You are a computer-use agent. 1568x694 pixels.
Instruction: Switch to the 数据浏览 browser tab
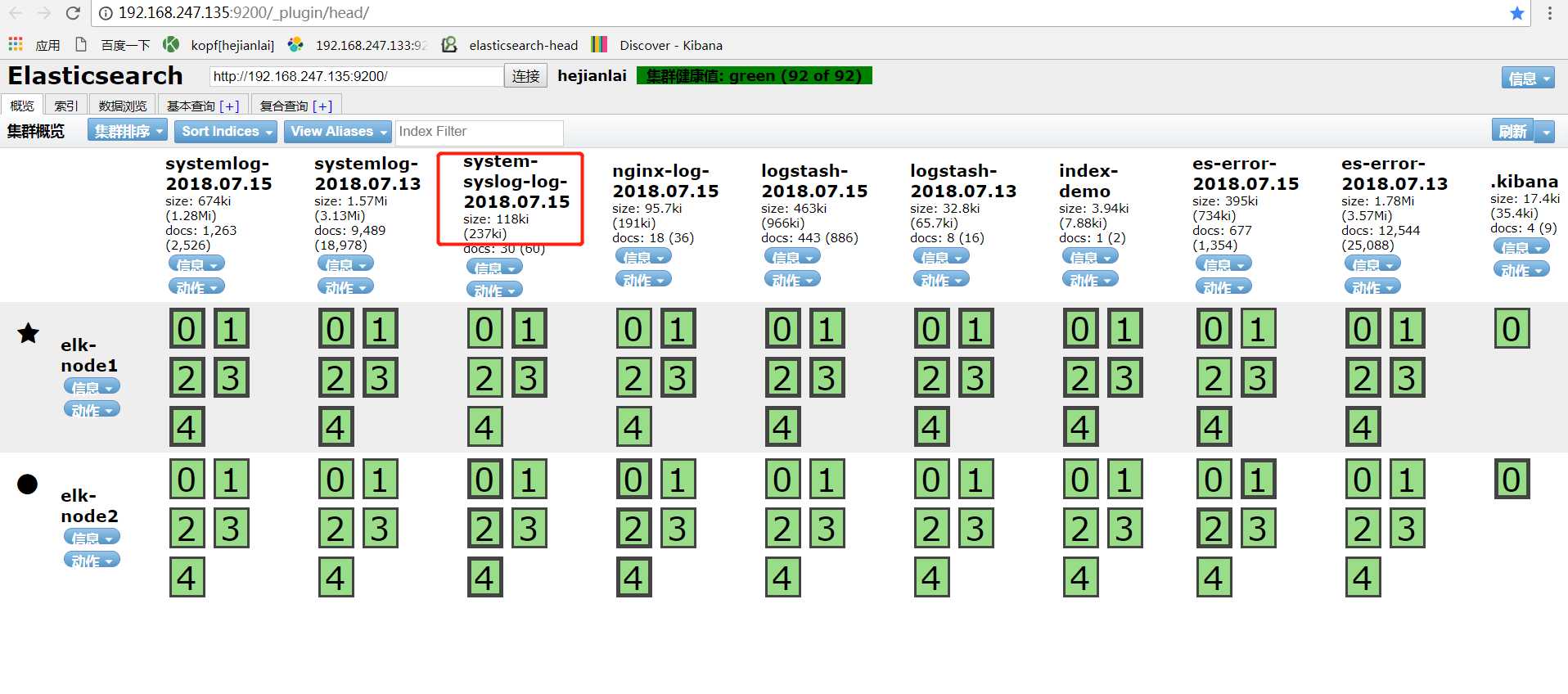[x=123, y=106]
